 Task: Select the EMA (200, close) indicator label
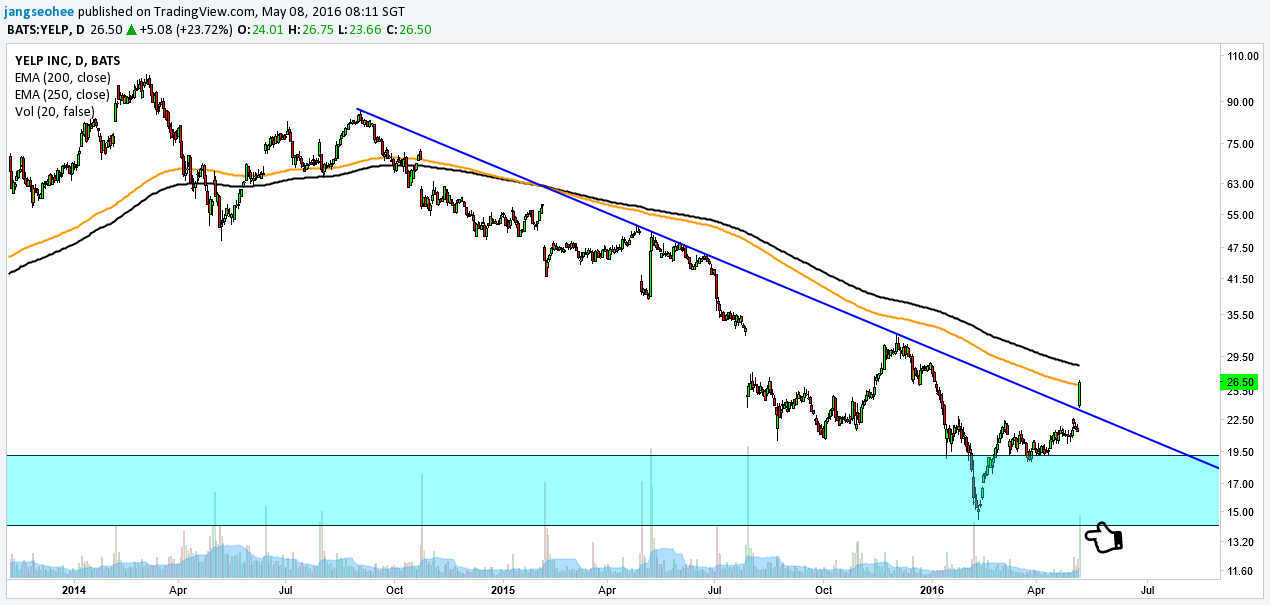(61, 78)
